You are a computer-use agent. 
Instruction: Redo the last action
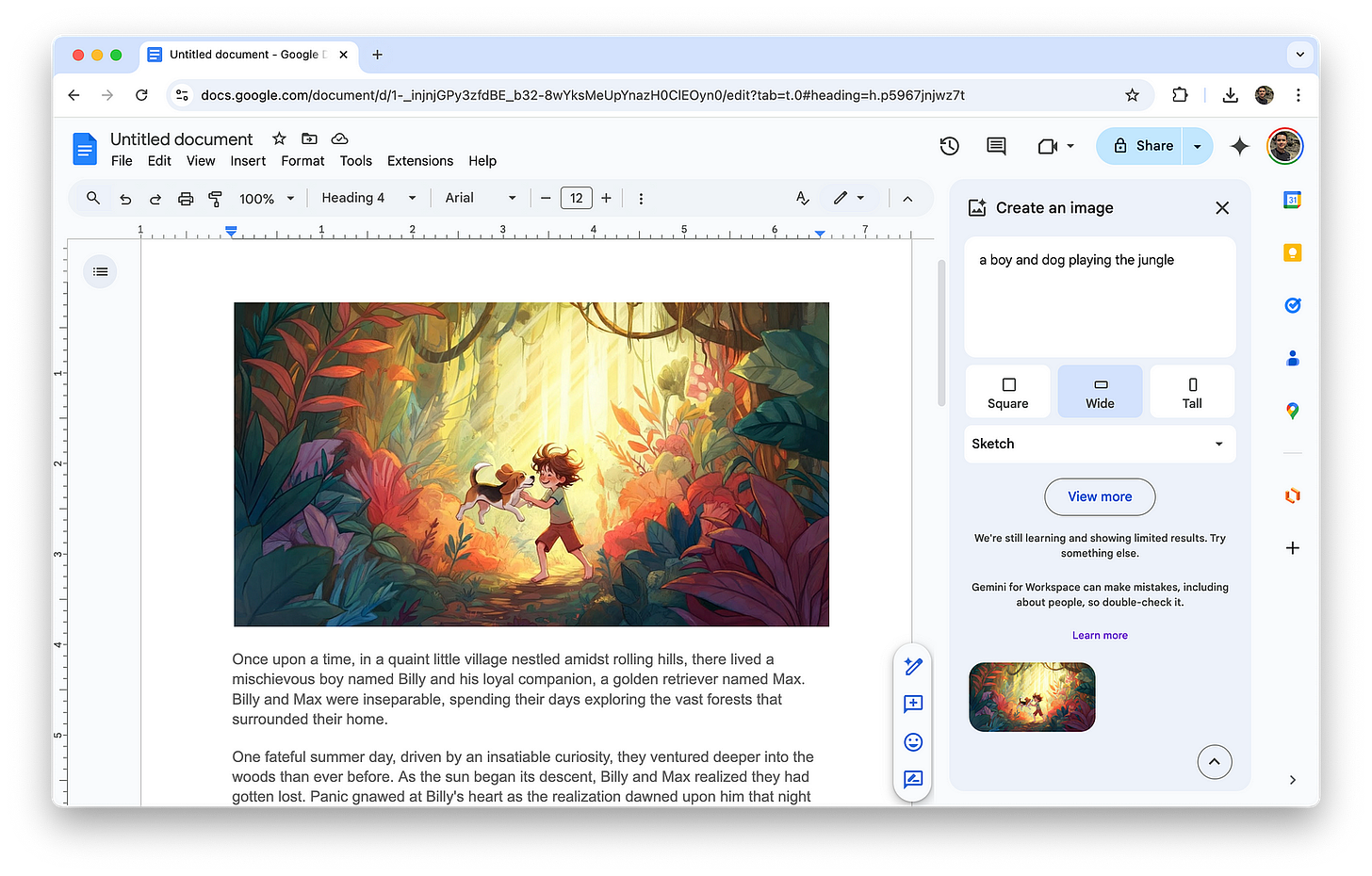(155, 199)
